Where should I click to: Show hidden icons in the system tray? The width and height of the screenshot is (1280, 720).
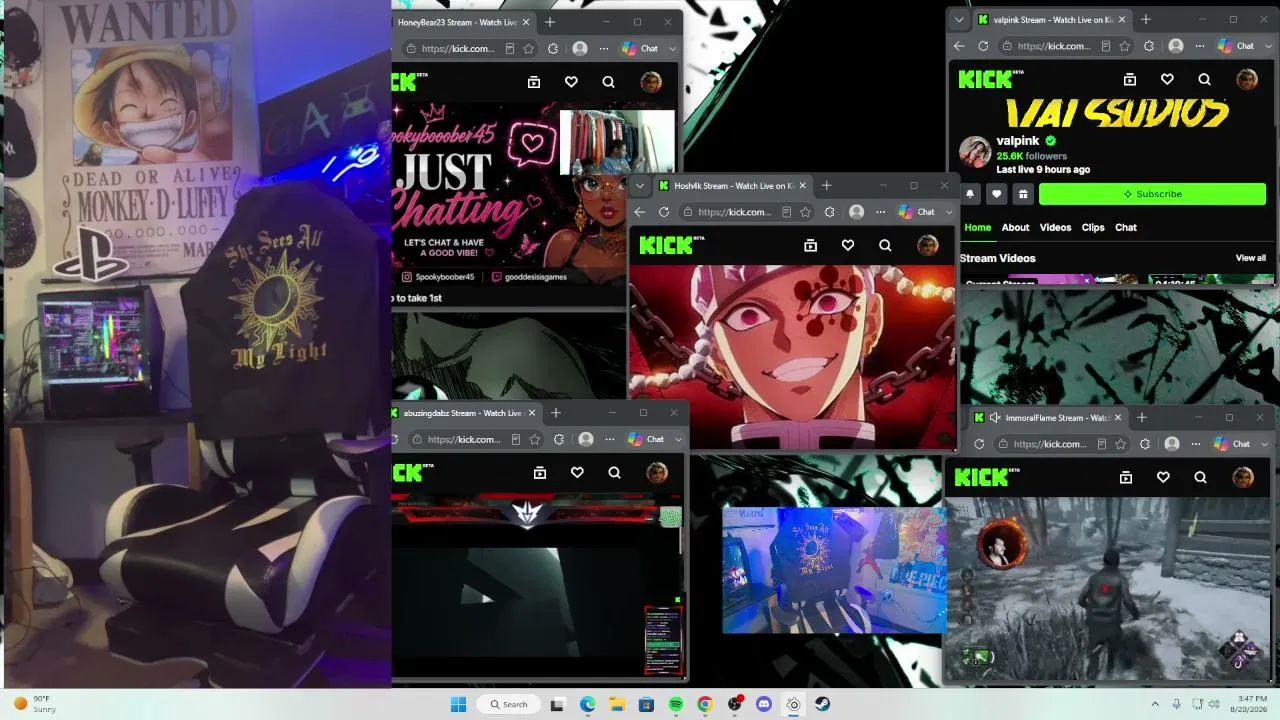[1155, 704]
